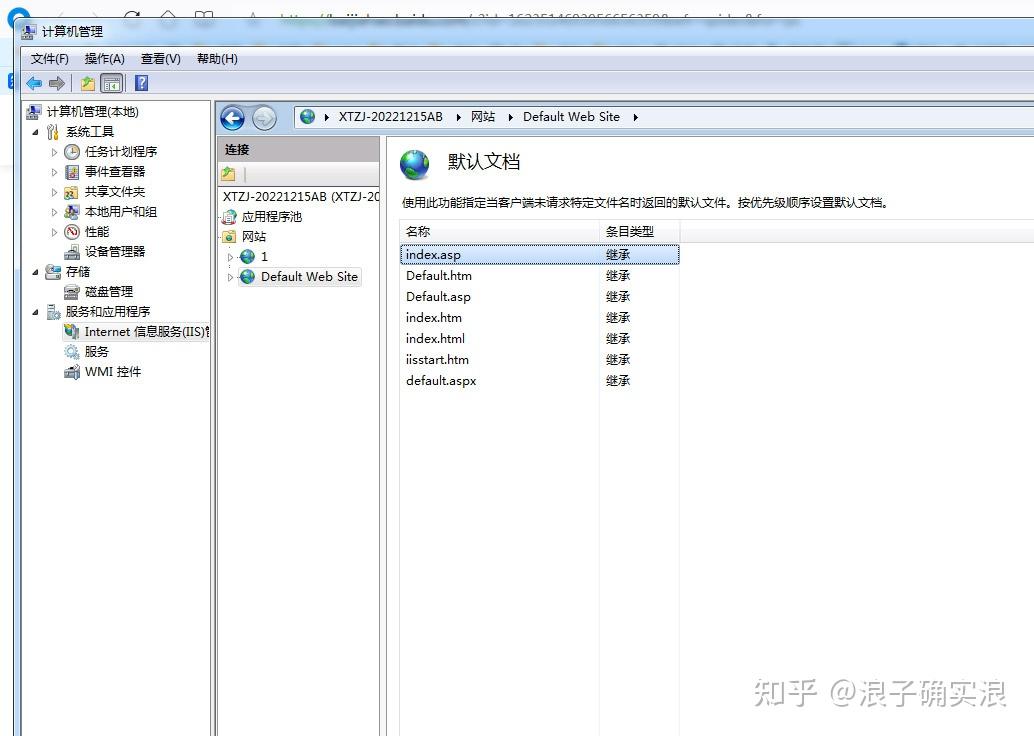The height and width of the screenshot is (736, 1034).
Task: Select the iisstart.htm document row
Action: pos(438,359)
